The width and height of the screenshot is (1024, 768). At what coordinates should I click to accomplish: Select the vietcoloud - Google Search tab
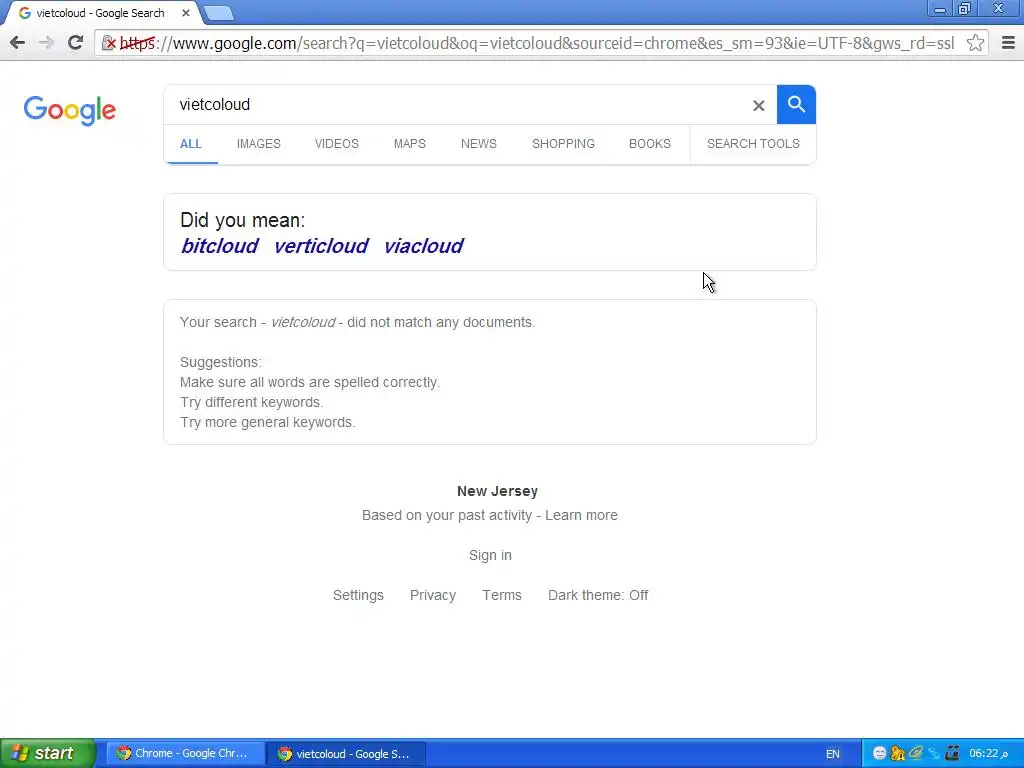pos(101,13)
